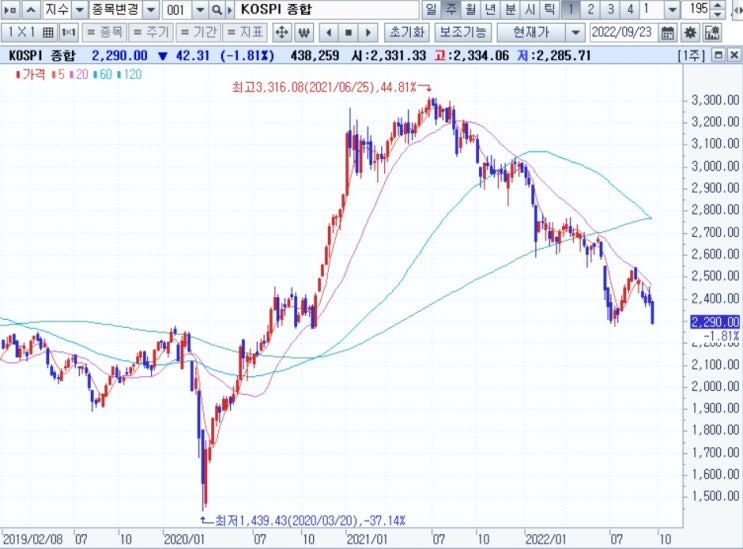
Task: Click the KOSPI 종합 name field
Action: pyautogui.click(x=327, y=9)
